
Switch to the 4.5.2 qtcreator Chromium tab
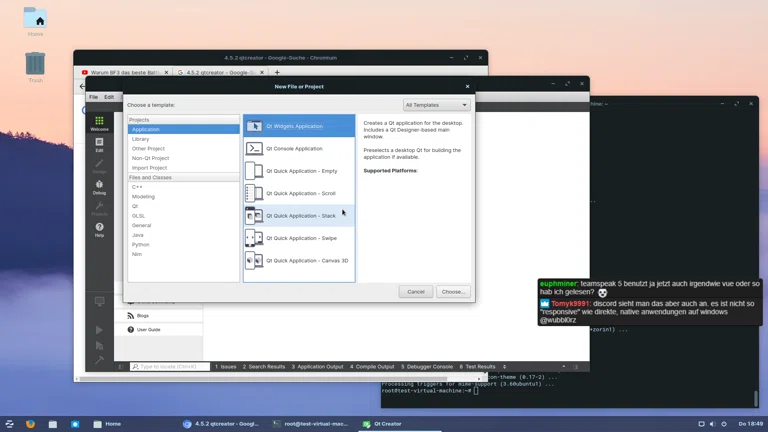pos(220,72)
